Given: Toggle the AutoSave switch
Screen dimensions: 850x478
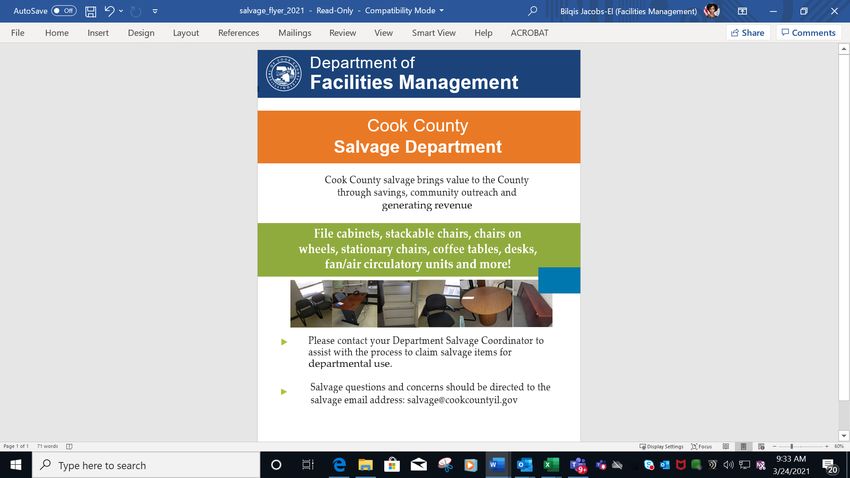Looking at the screenshot, I should tap(63, 11).
